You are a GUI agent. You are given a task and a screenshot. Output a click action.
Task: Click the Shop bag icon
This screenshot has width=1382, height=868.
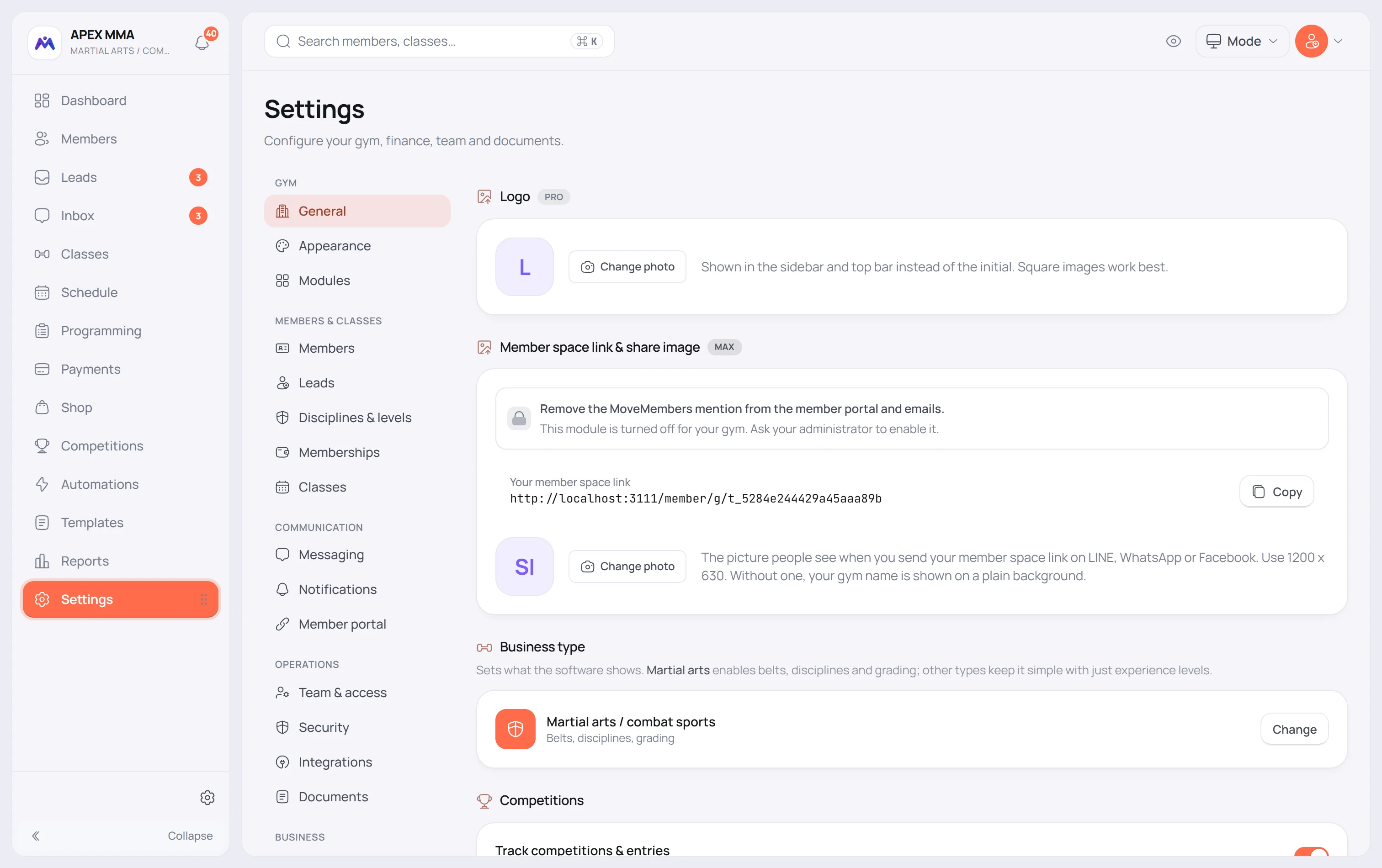(42, 408)
